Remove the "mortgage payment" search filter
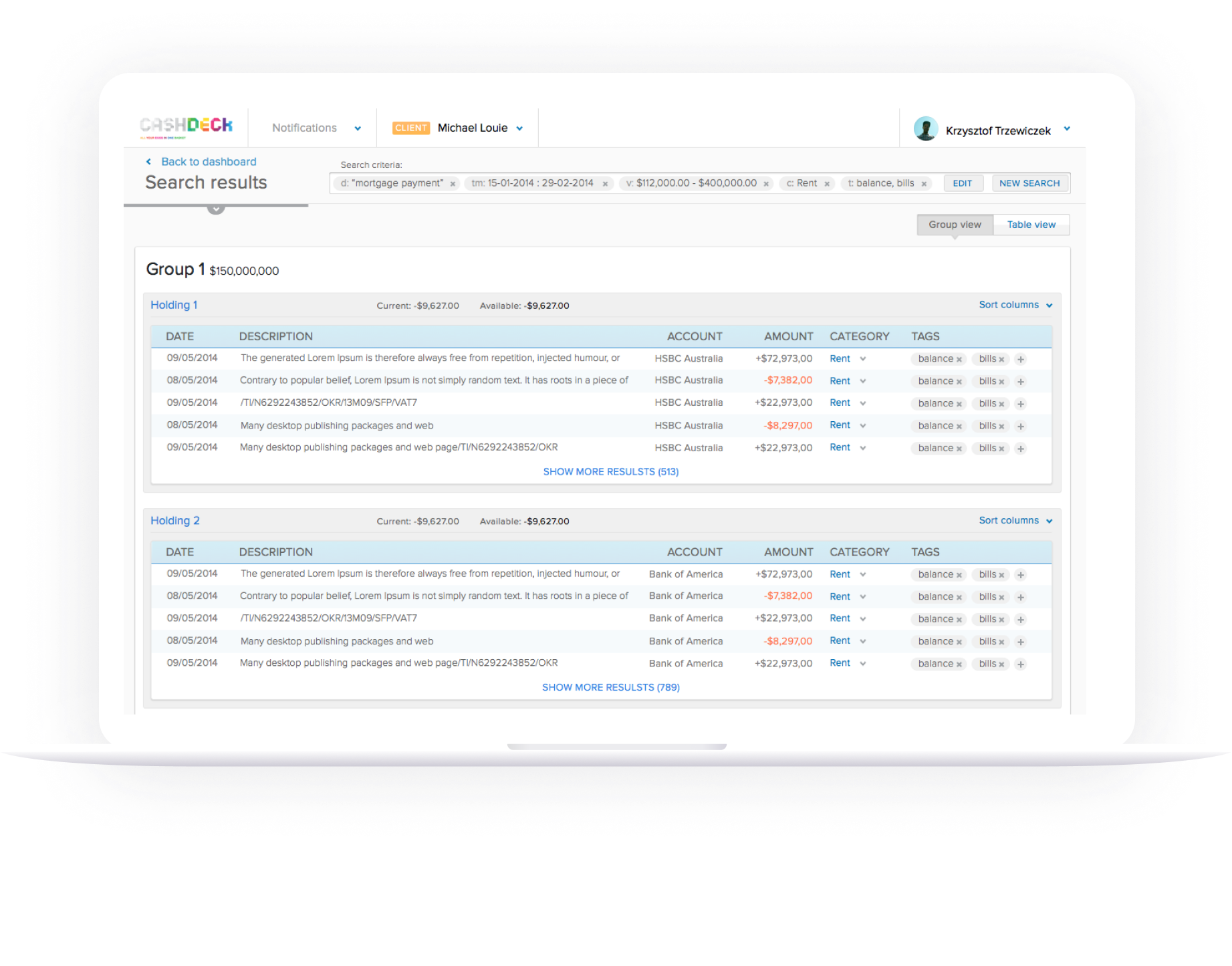 click(453, 183)
